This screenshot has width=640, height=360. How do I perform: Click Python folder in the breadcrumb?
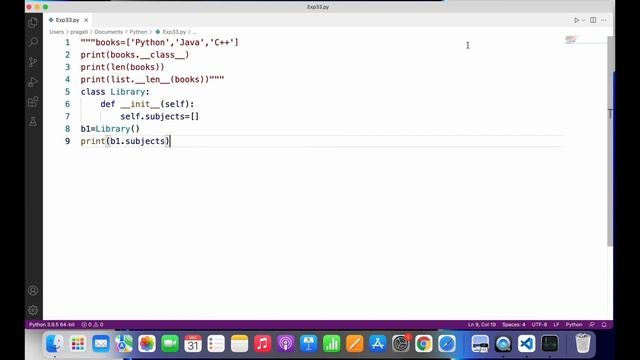click(x=138, y=32)
